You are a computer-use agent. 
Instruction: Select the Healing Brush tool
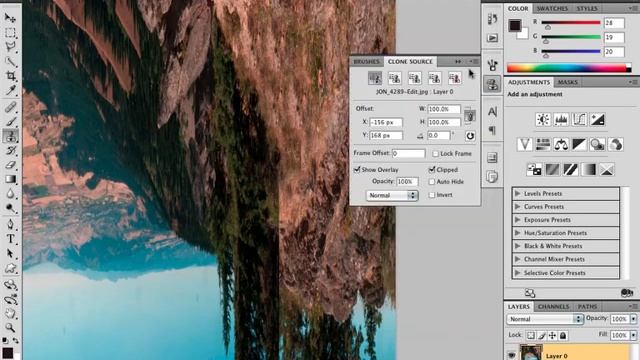point(10,107)
